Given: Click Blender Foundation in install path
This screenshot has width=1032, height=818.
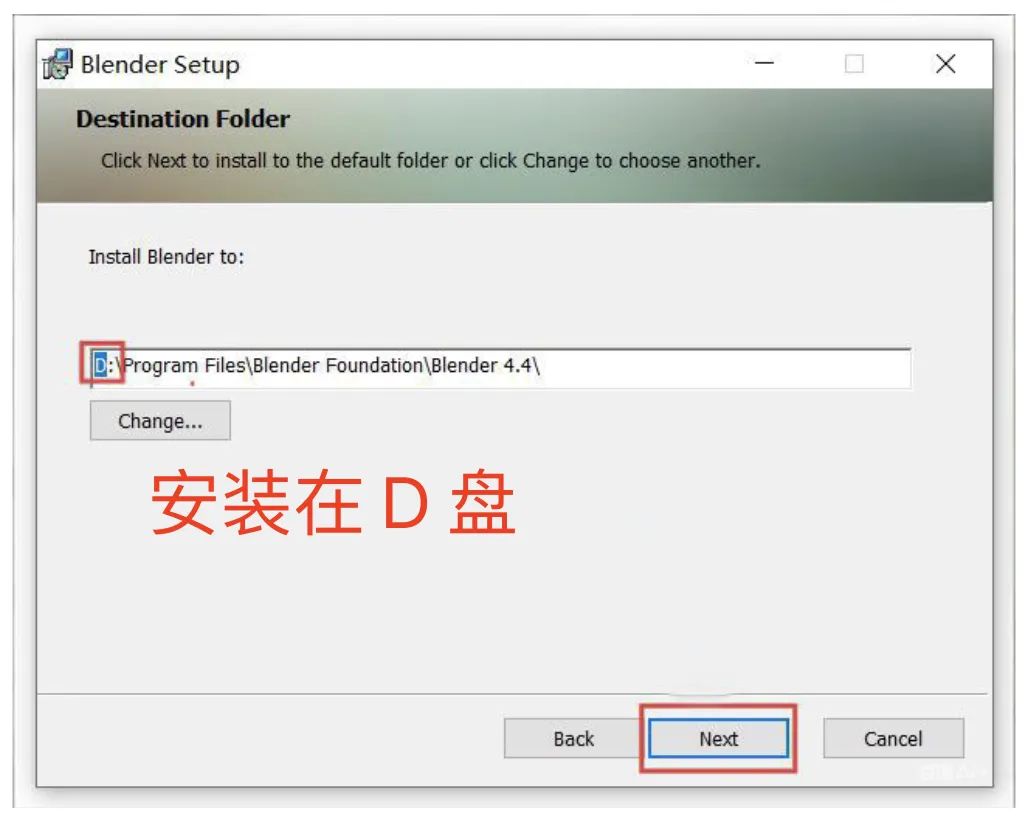Looking at the screenshot, I should 338,365.
